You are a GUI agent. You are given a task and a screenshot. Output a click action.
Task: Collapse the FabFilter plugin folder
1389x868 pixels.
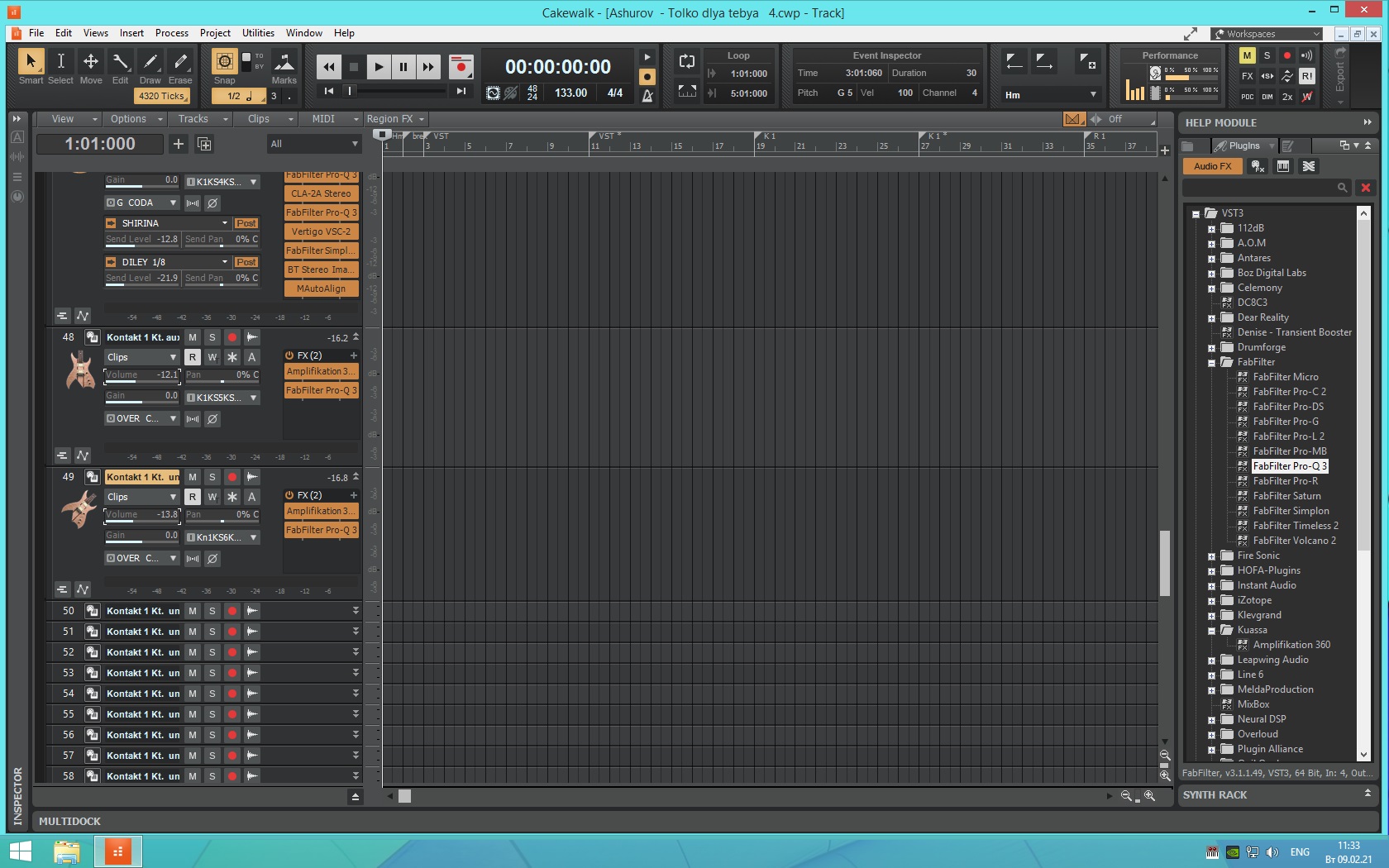pyautogui.click(x=1211, y=363)
